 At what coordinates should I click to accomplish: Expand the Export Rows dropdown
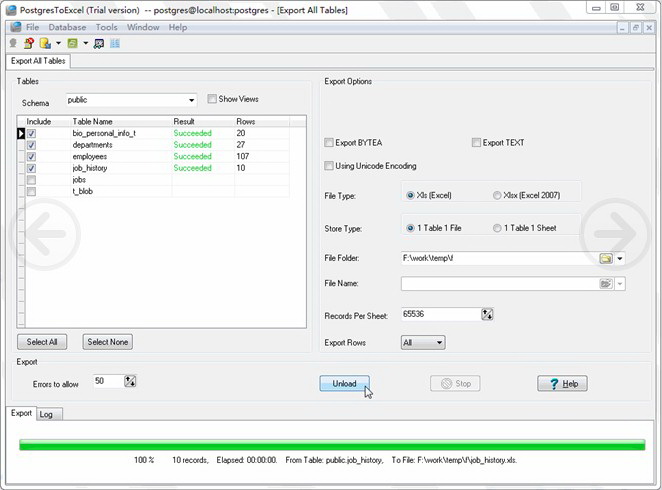tap(438, 343)
